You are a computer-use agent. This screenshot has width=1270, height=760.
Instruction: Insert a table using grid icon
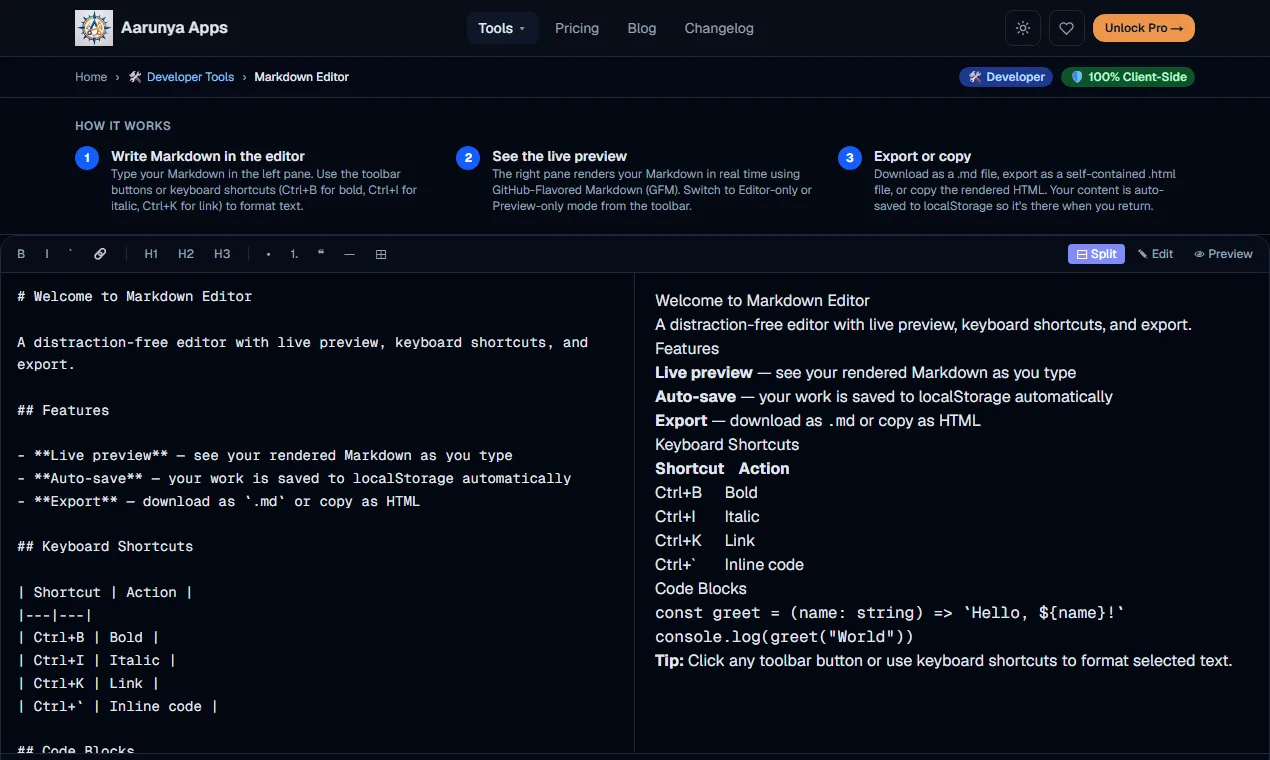coord(381,254)
